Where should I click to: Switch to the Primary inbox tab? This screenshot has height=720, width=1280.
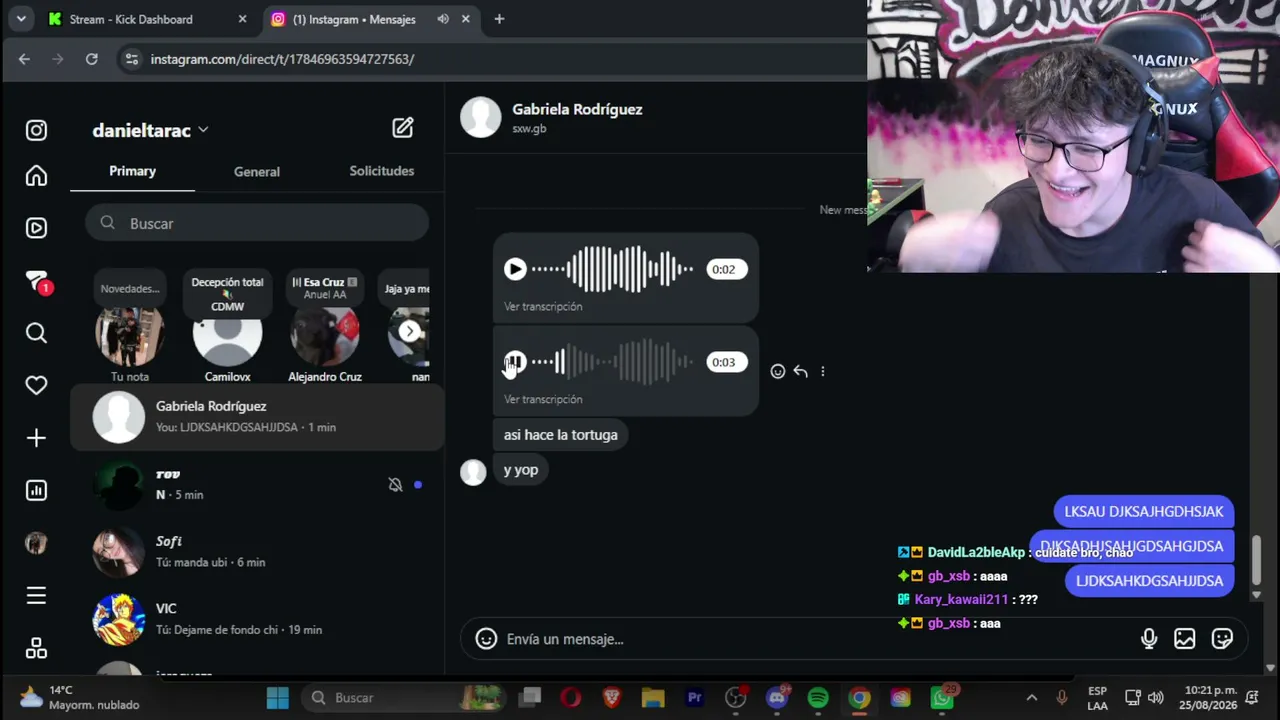(x=132, y=171)
